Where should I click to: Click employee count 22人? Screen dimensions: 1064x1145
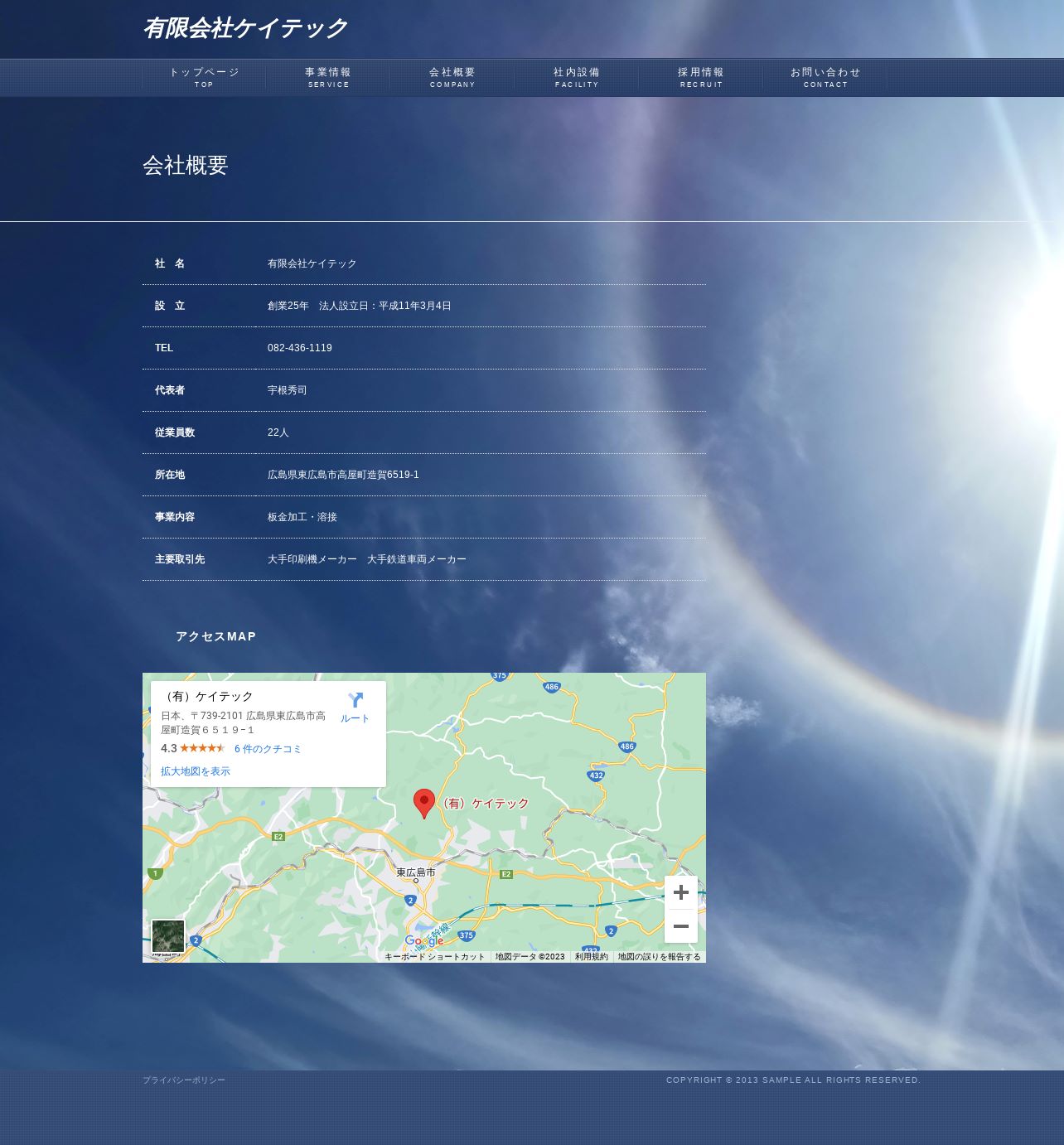(278, 432)
